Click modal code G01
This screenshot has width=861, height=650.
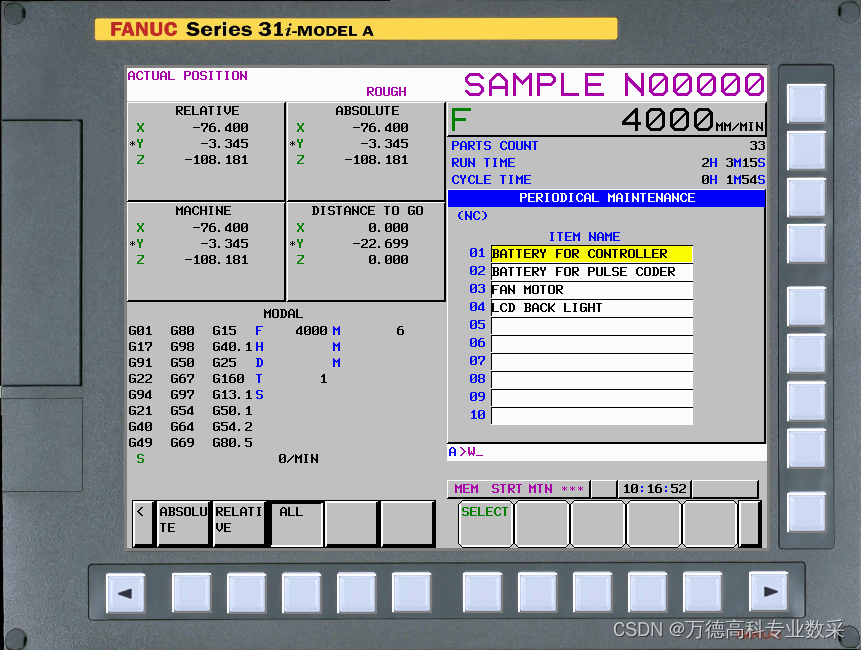[x=140, y=330]
